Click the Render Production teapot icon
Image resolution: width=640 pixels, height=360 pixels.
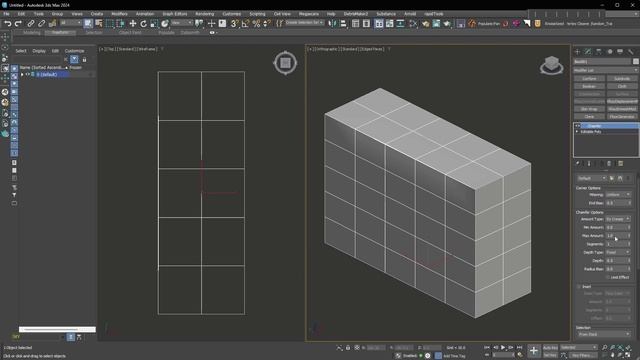(x=447, y=24)
